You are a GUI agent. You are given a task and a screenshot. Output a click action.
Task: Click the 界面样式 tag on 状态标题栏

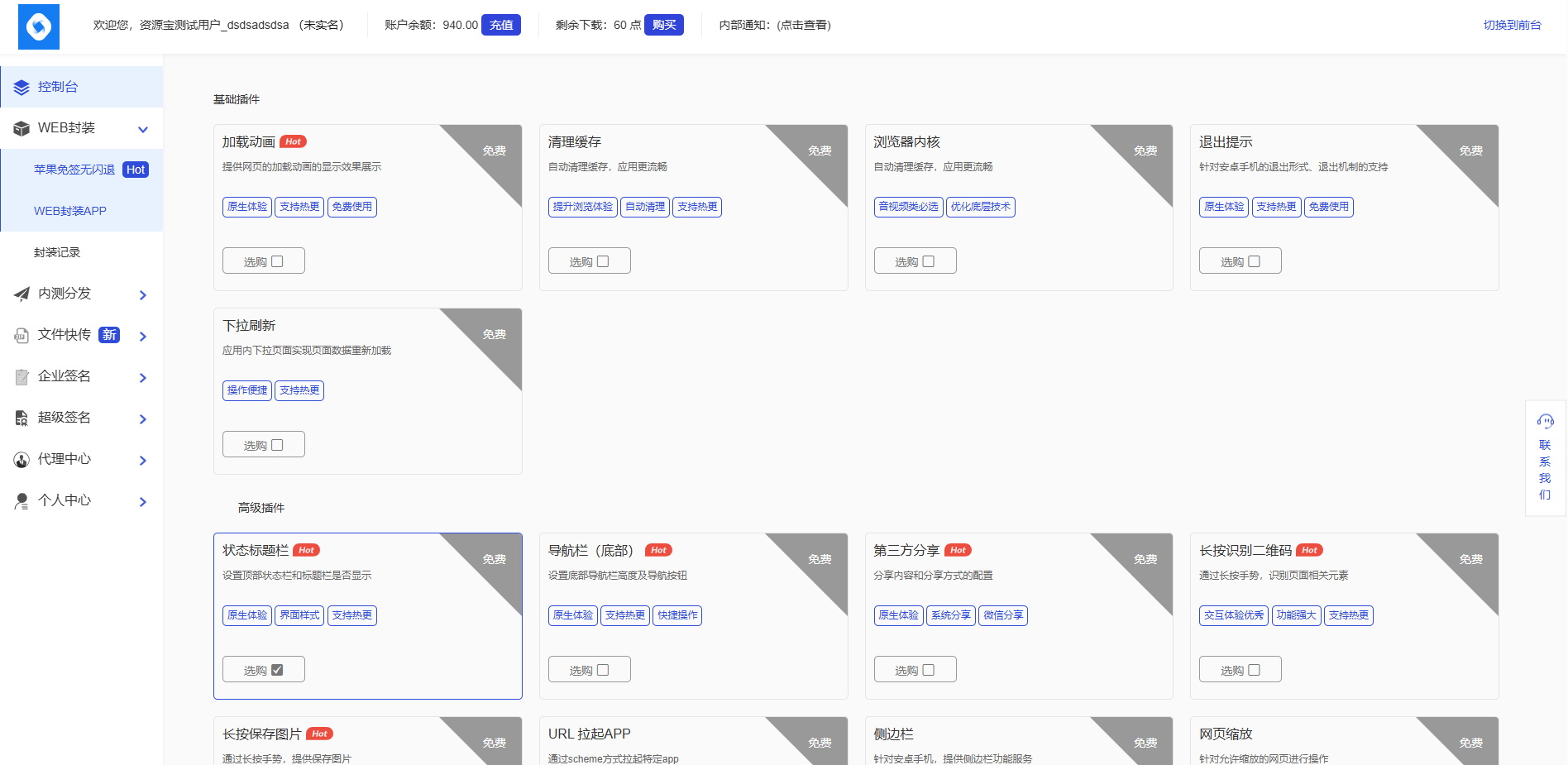(299, 615)
